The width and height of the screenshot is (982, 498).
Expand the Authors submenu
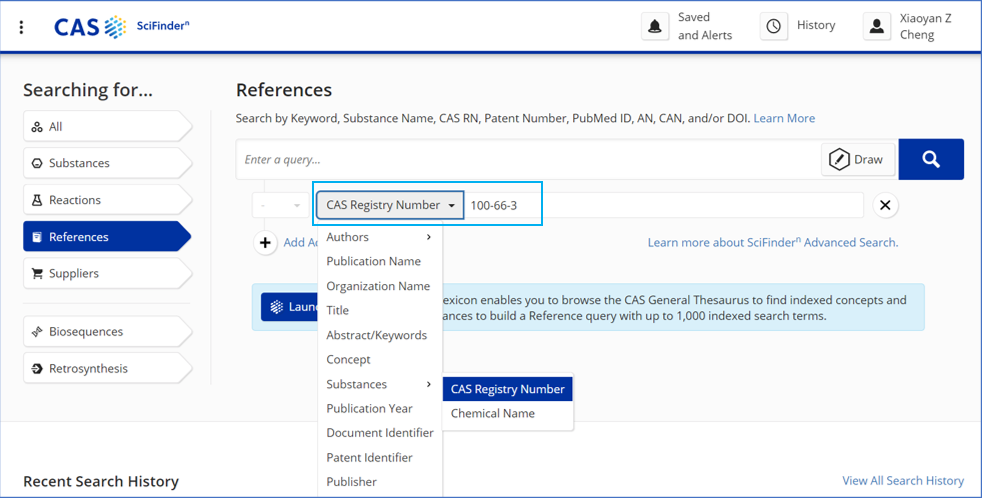coord(380,237)
